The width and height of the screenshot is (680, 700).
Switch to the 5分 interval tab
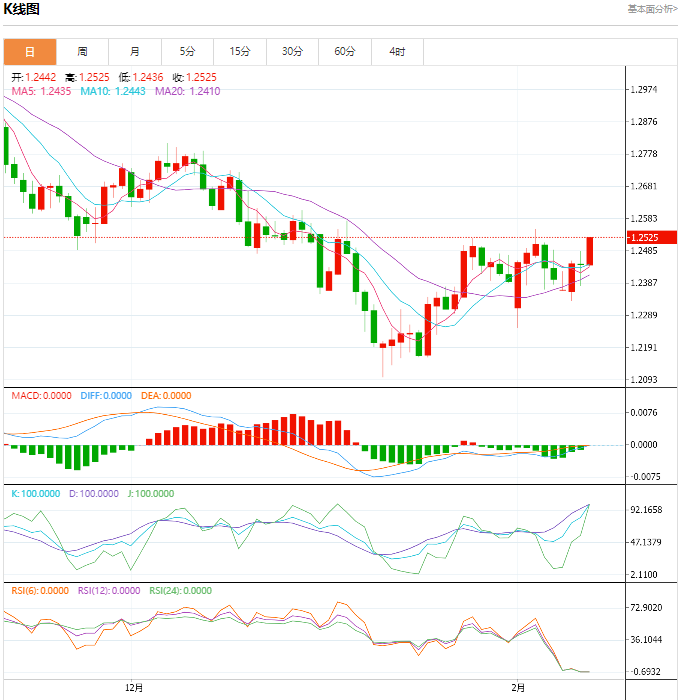coord(187,52)
